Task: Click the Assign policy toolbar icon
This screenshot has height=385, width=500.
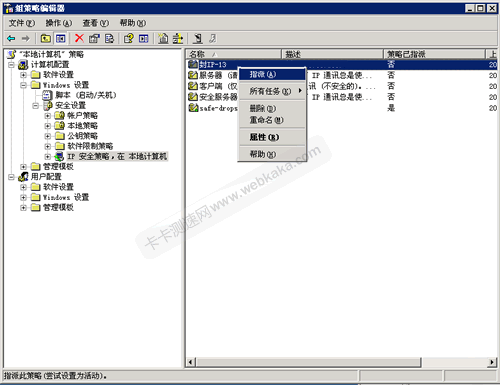Action: click(198, 39)
